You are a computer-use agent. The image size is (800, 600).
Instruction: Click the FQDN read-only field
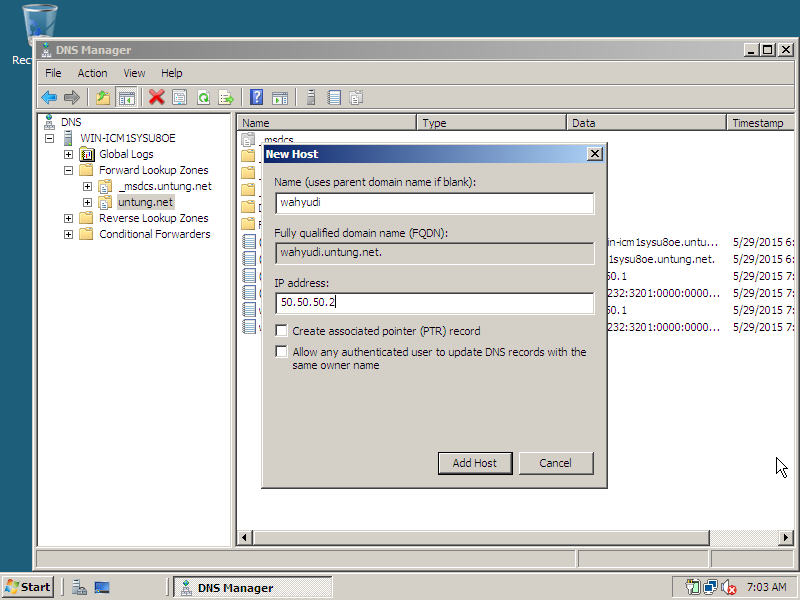434,253
